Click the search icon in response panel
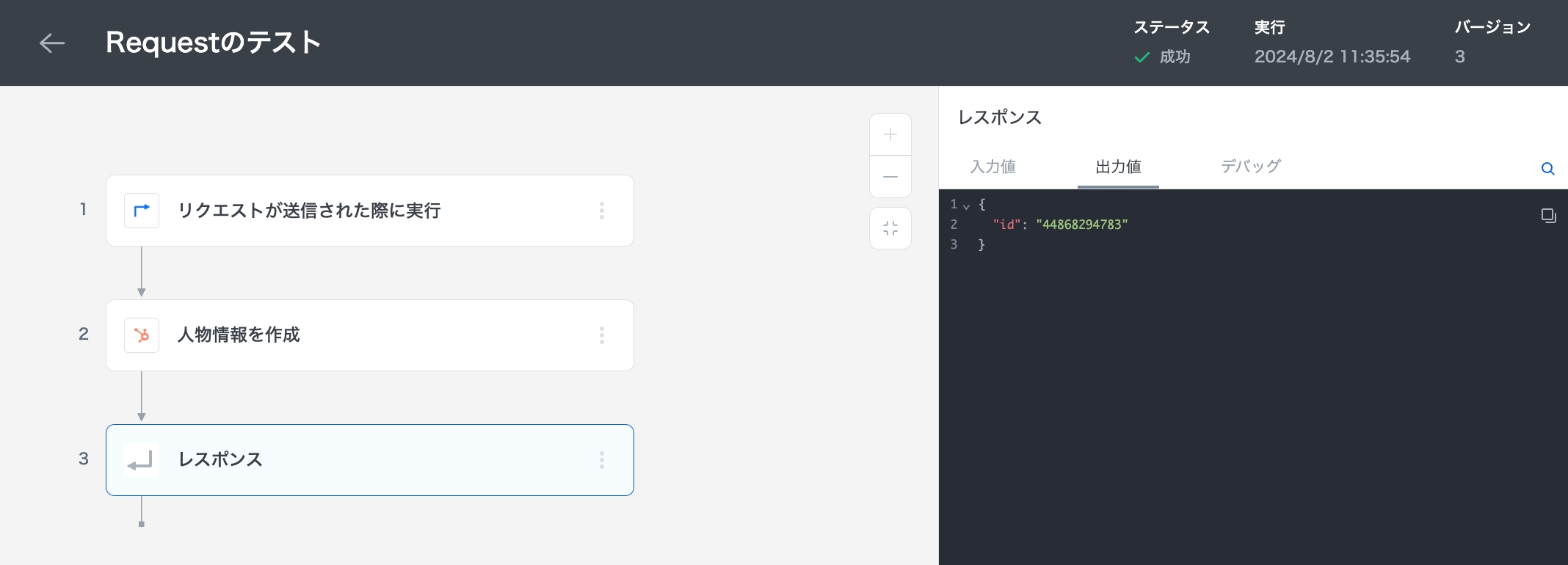This screenshot has width=1568, height=565. 1547,169
